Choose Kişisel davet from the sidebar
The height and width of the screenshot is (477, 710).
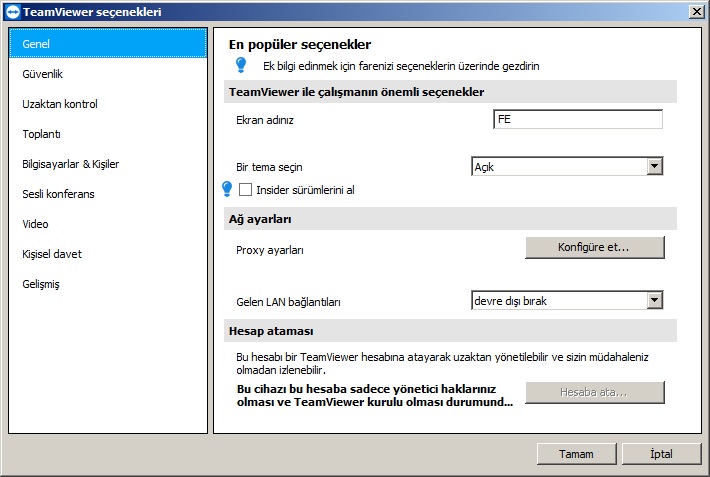pyautogui.click(x=108, y=254)
